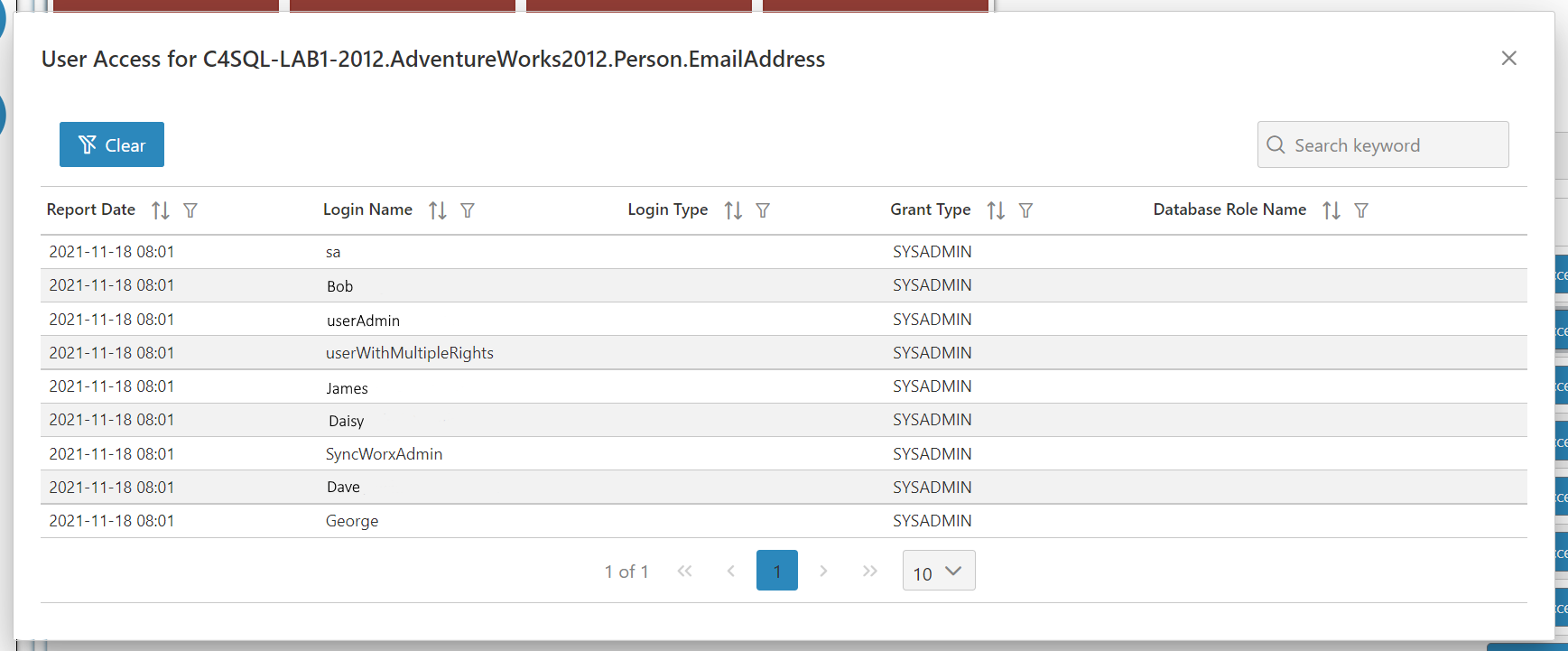The width and height of the screenshot is (1568, 651).
Task: Expand rows per page dropdown
Action: [939, 571]
